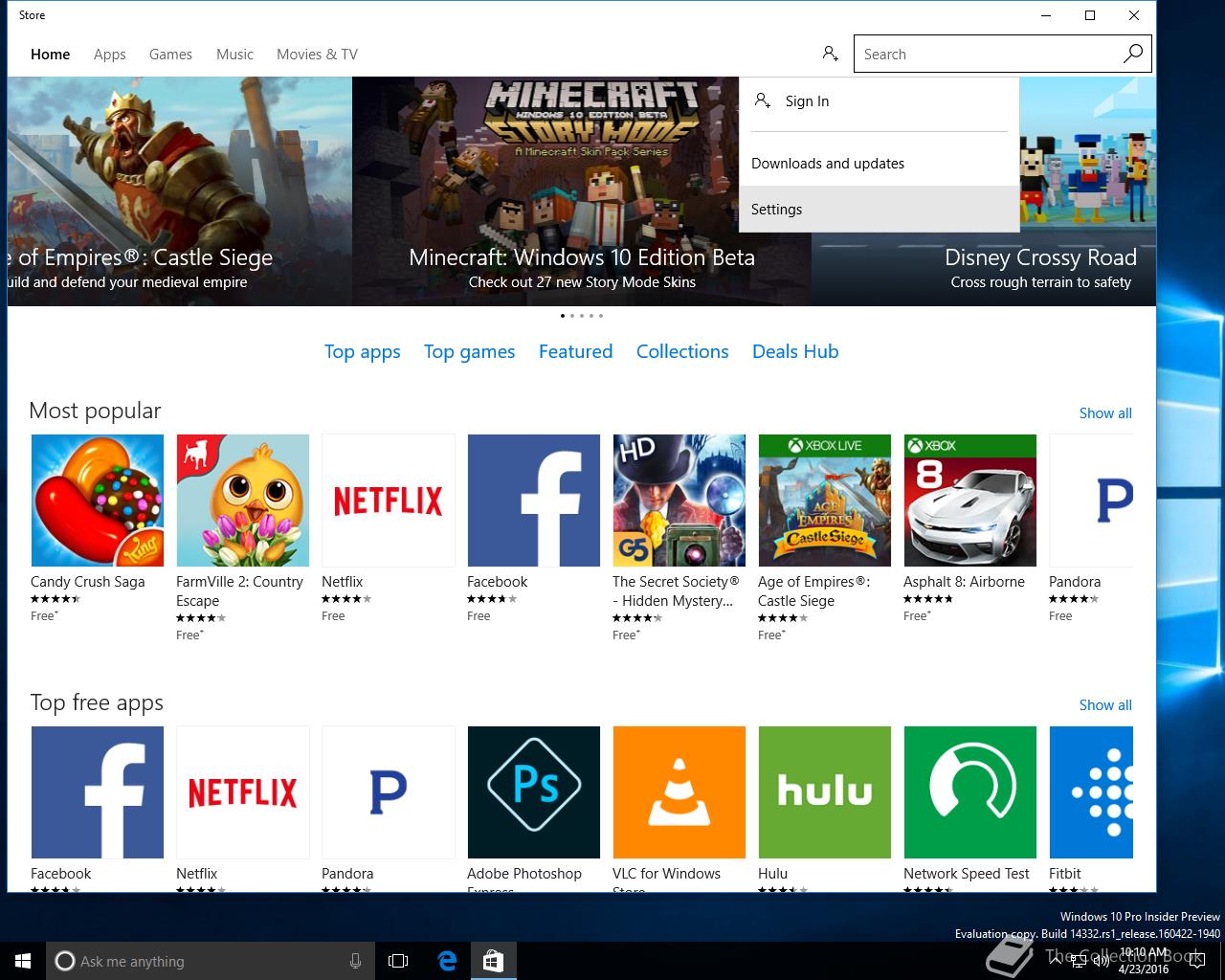Show all Most popular apps
This screenshot has width=1225, height=980.
pos(1105,413)
